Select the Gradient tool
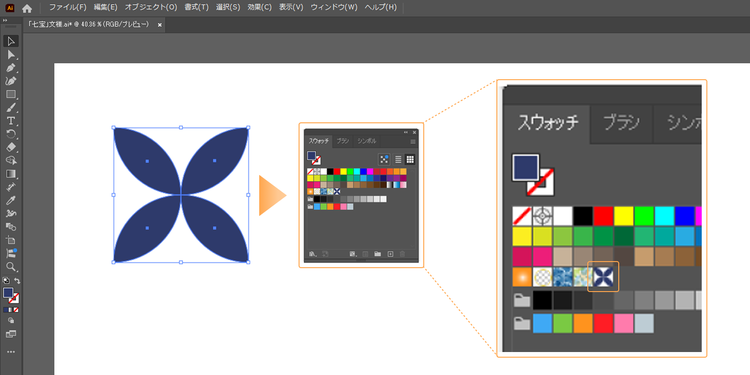This screenshot has height=375, width=750. point(11,174)
